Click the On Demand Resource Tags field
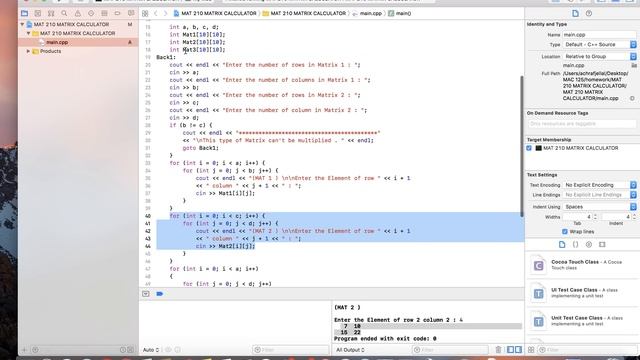Viewport: 640px width, 360px height. pos(582,124)
